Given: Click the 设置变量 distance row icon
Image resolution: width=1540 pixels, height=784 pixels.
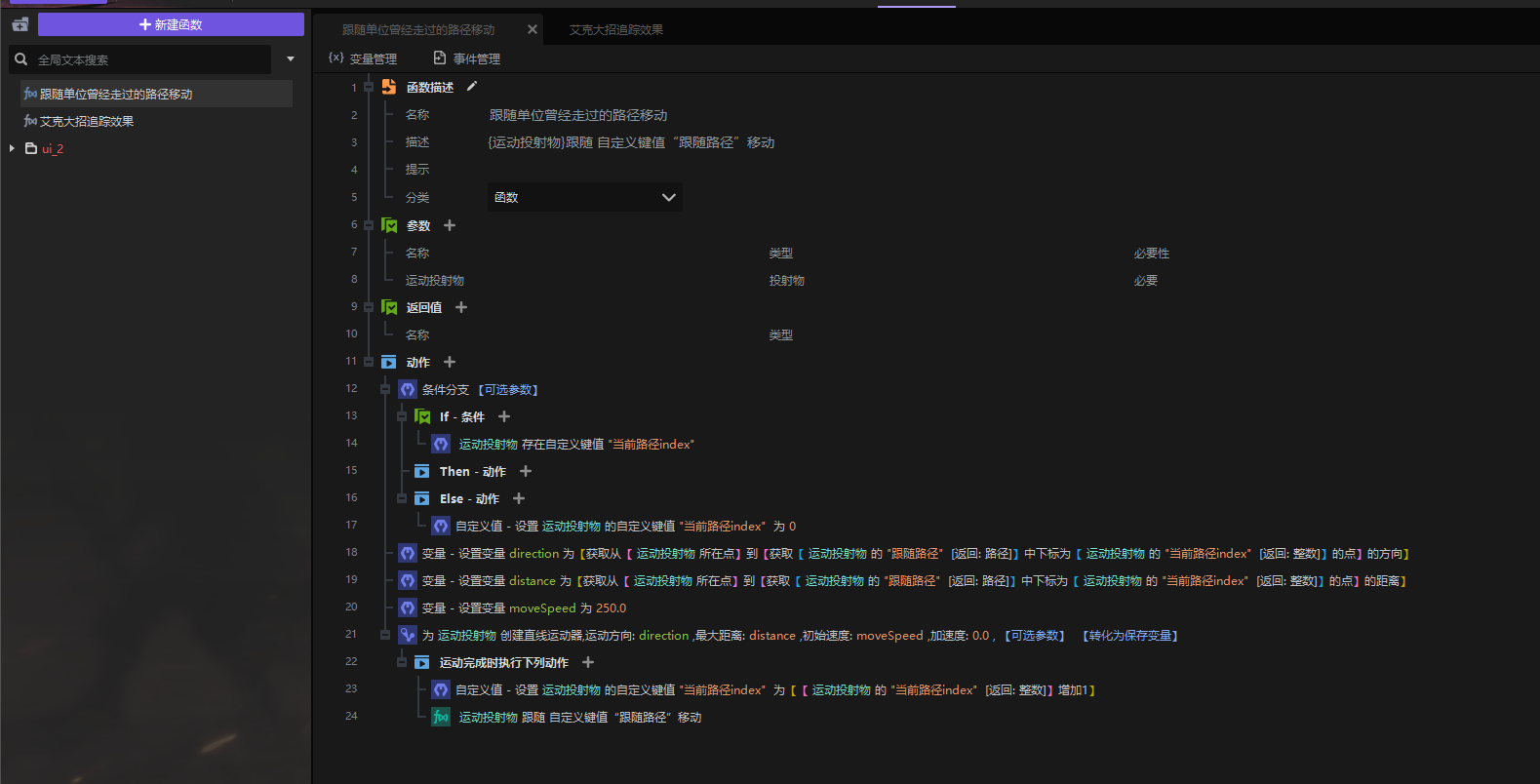Looking at the screenshot, I should 408,580.
